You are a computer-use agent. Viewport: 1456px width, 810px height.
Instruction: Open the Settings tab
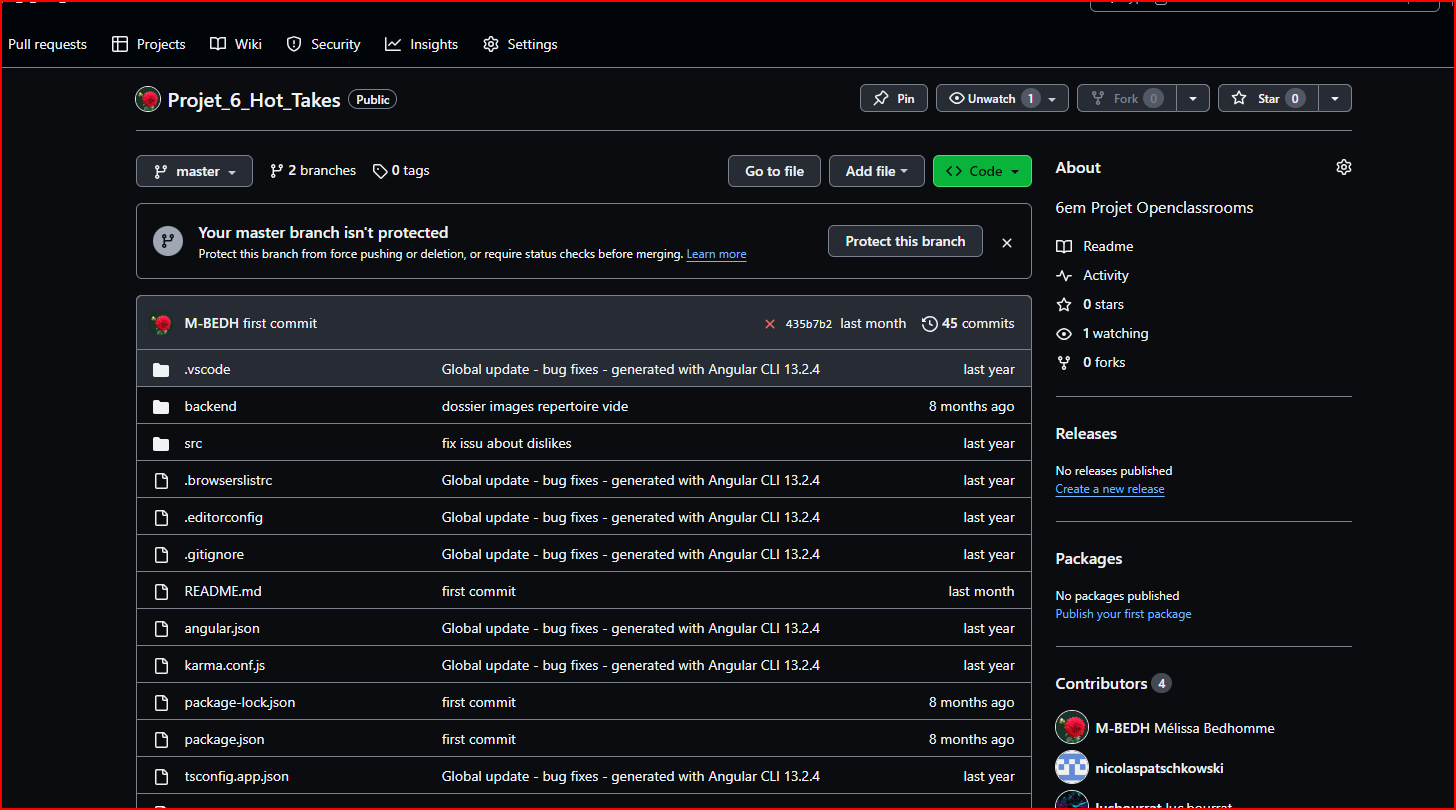pyautogui.click(x=520, y=44)
